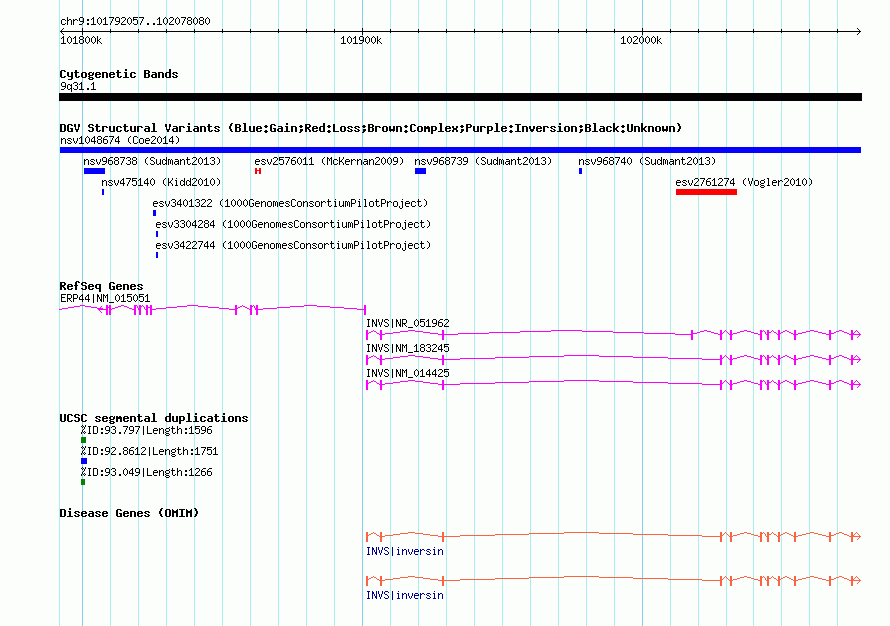Select the small blue esv3422744 marker
The height and width of the screenshot is (626, 890).
157,255
